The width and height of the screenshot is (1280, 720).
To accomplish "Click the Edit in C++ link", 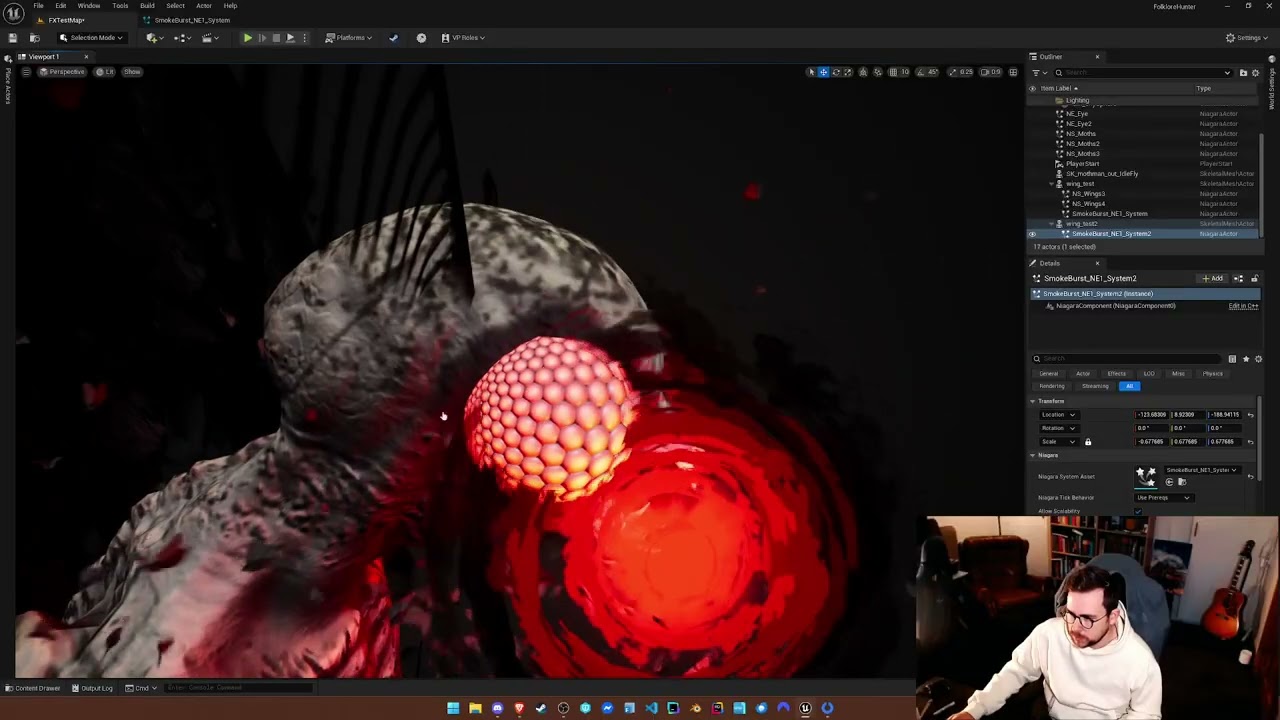I will coord(1243,306).
